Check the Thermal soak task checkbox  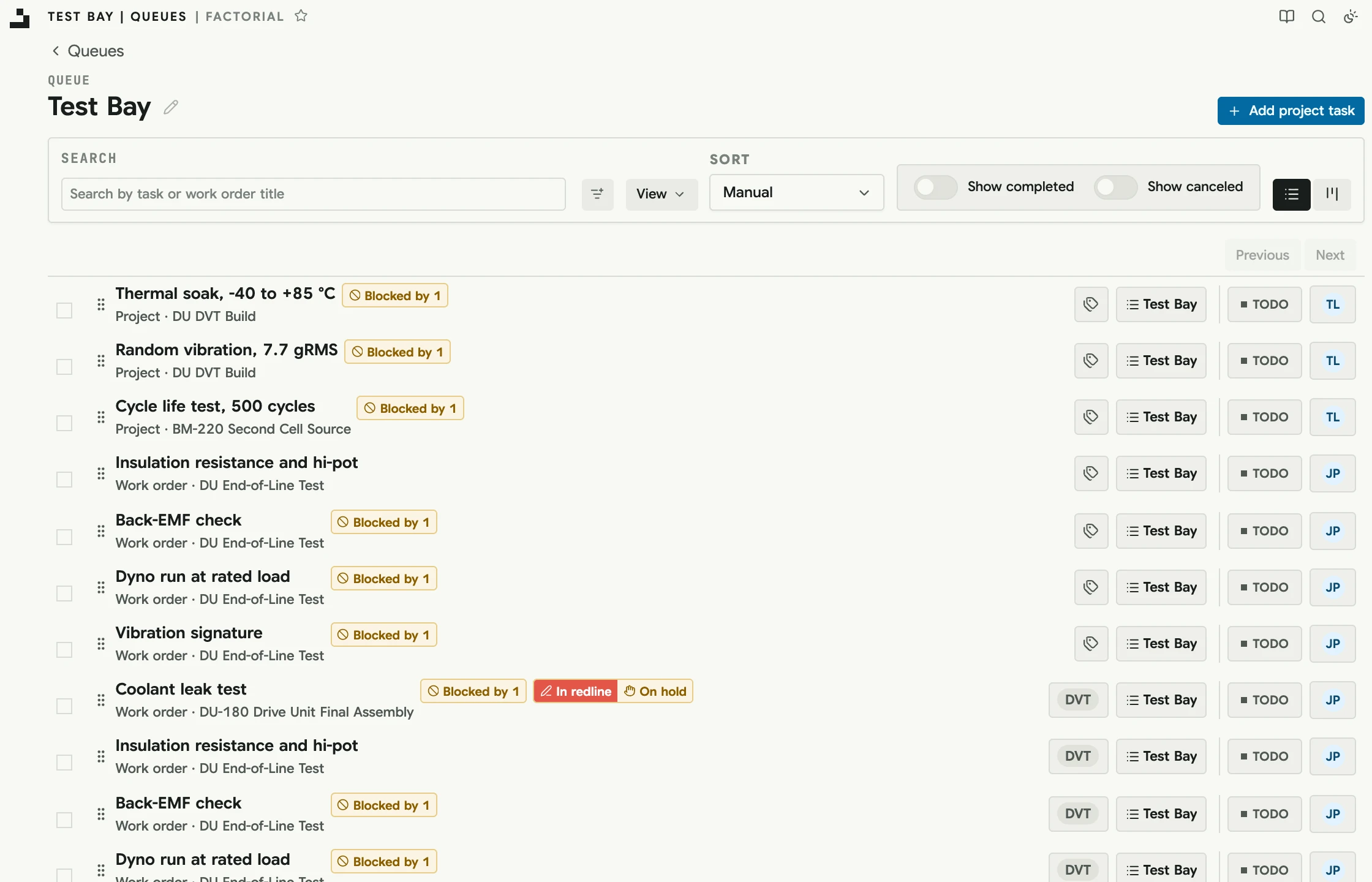pyautogui.click(x=64, y=311)
